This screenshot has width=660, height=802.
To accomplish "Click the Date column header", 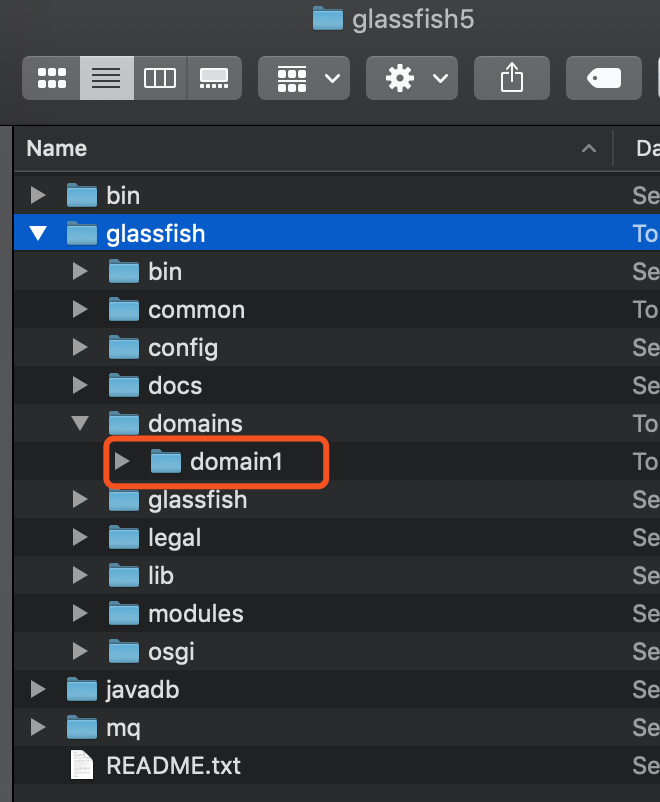I will (x=645, y=148).
